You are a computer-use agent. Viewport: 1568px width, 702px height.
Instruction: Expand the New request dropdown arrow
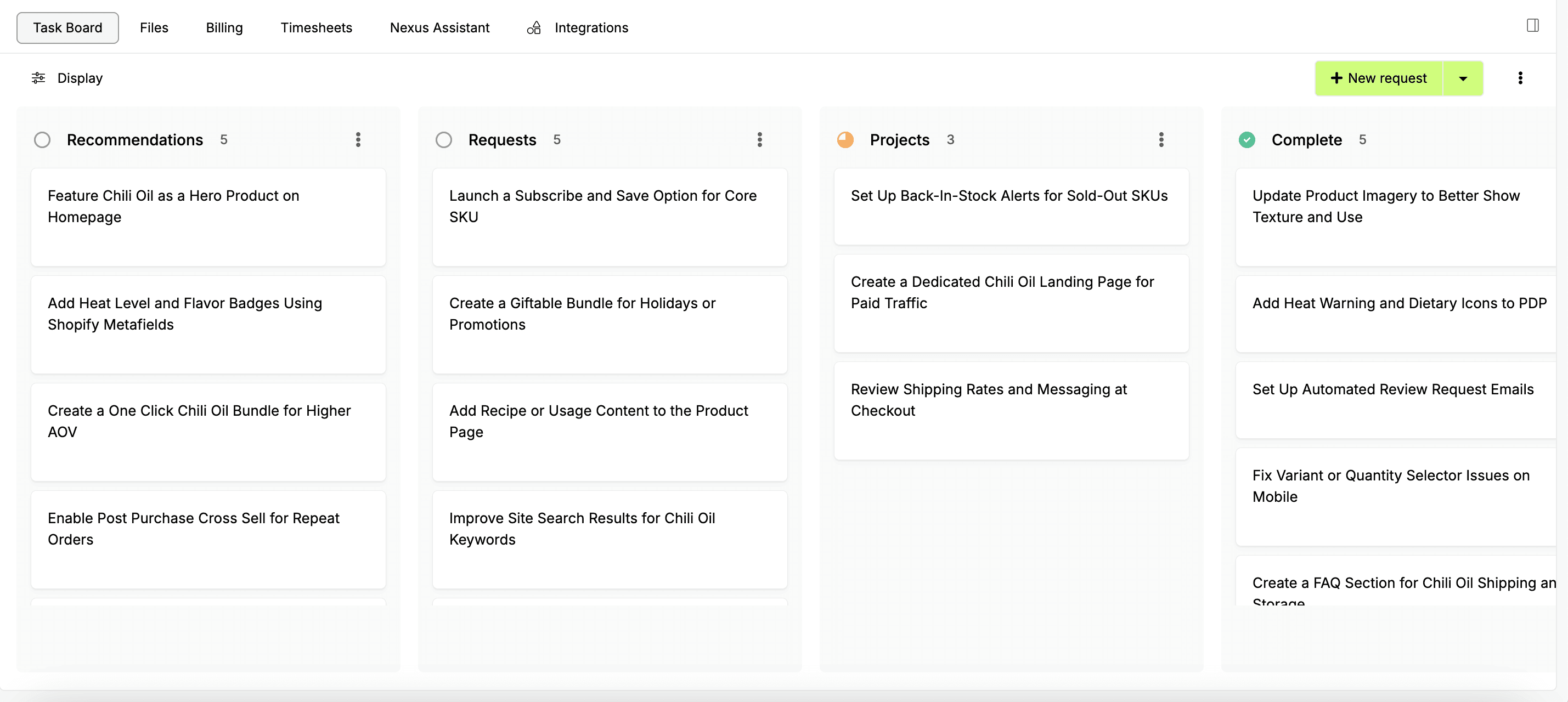[1463, 78]
